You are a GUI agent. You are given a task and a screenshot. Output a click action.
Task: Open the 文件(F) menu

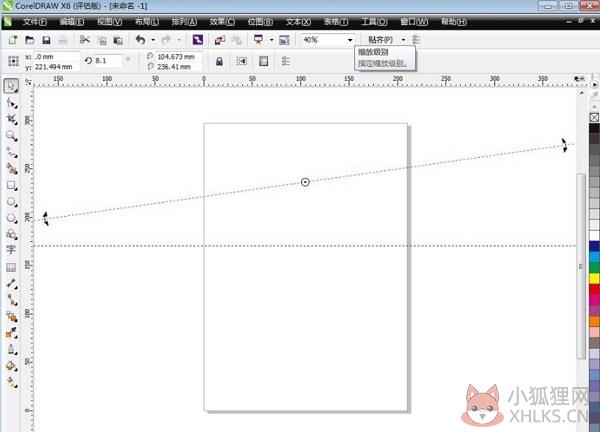[x=34, y=22]
